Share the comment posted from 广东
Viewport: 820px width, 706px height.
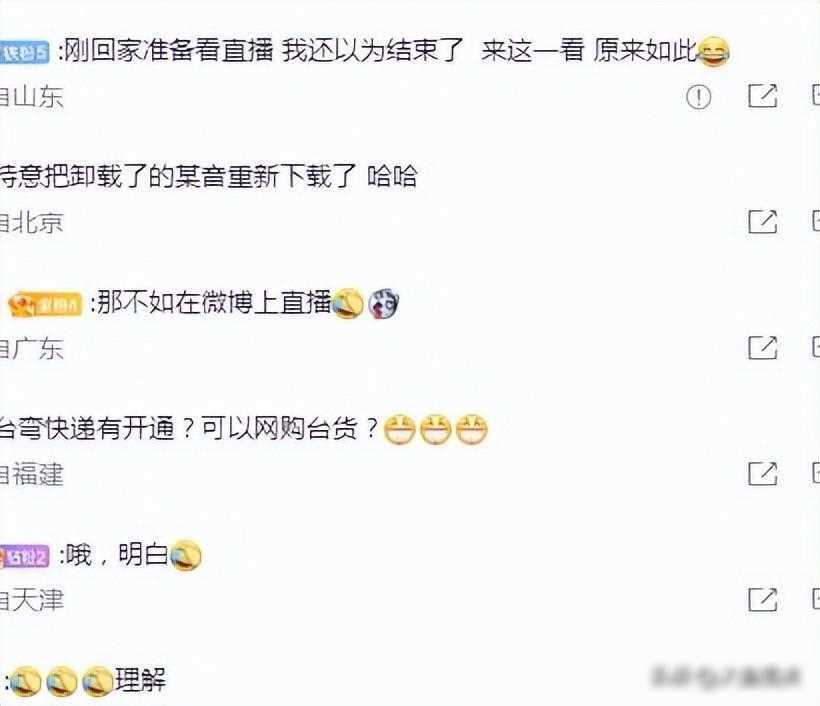[762, 347]
